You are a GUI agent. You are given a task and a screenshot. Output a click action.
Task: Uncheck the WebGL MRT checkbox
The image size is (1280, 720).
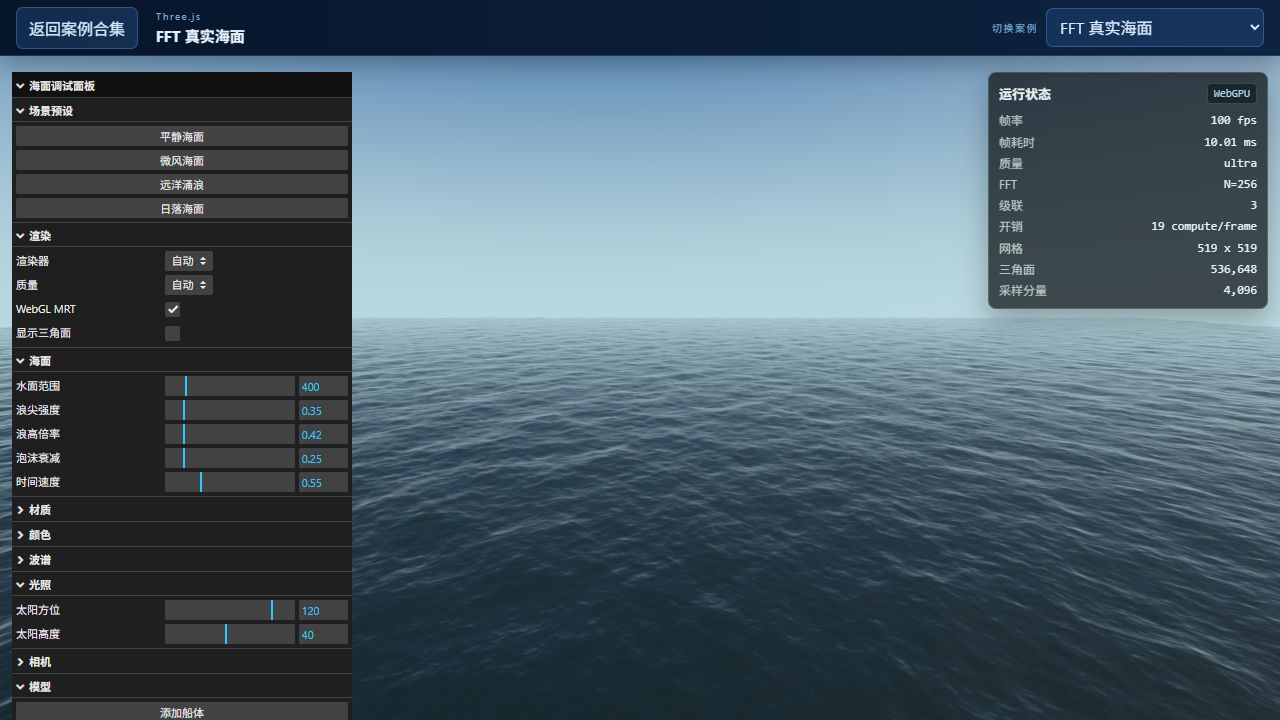[x=173, y=309]
